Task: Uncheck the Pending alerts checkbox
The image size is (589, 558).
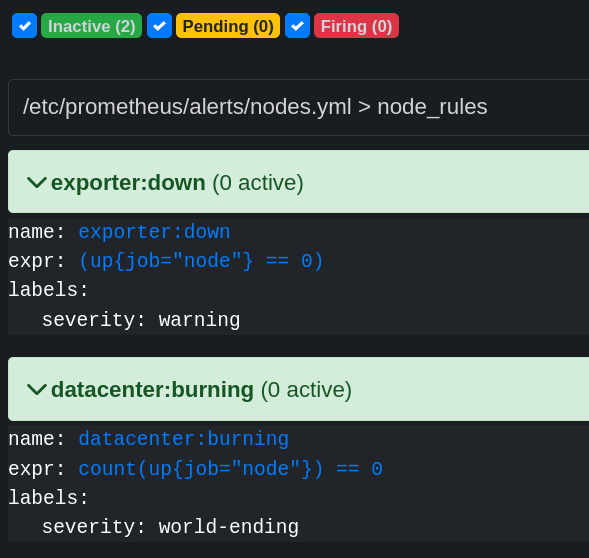Action: click(159, 26)
